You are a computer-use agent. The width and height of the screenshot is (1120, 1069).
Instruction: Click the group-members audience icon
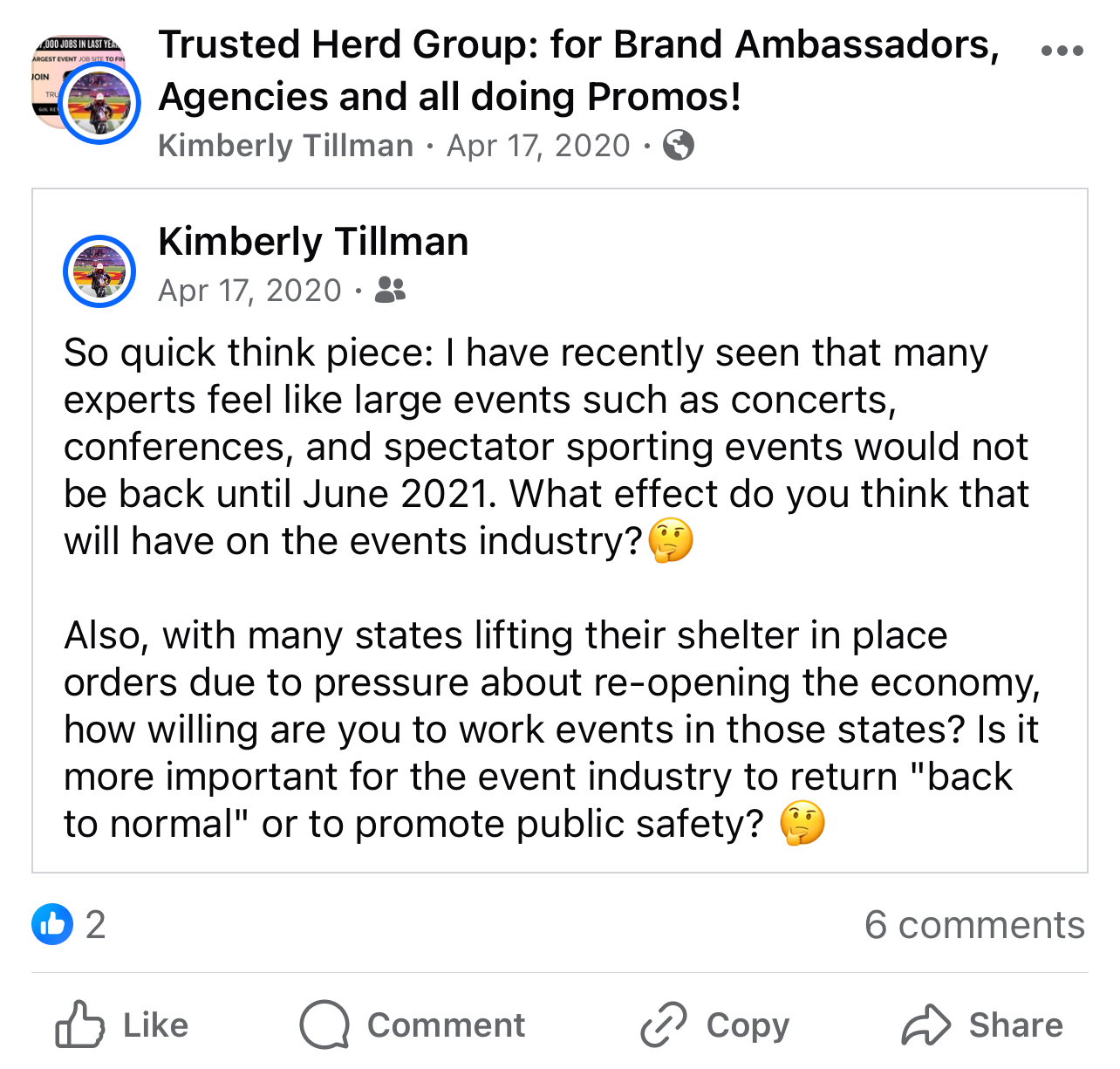pos(390,290)
